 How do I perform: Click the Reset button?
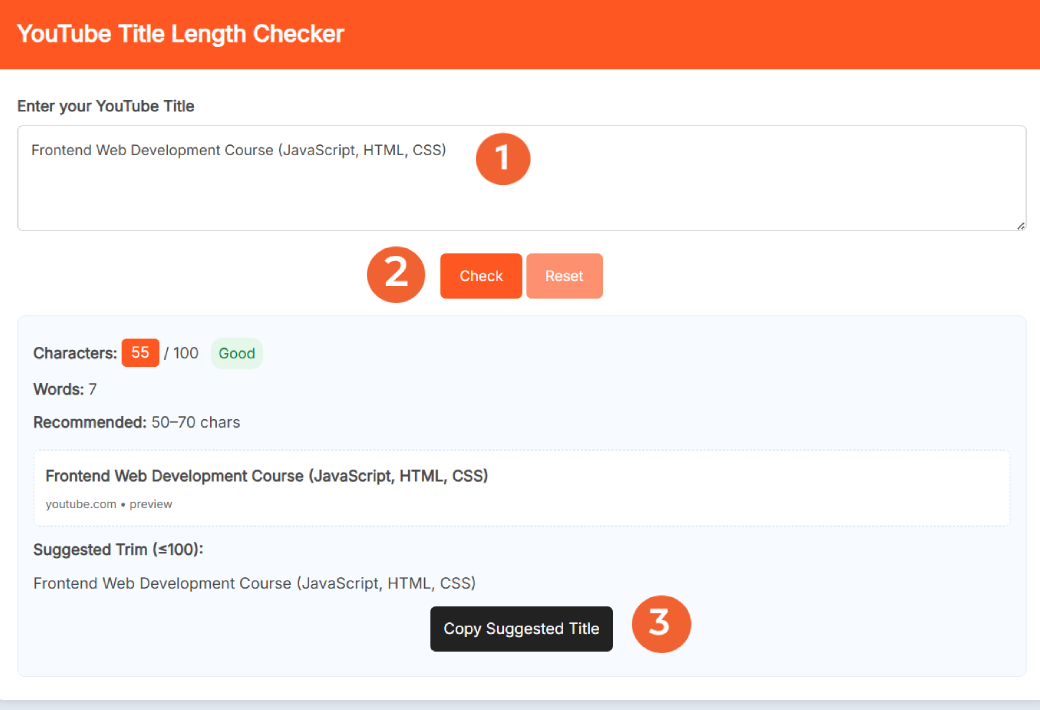(x=564, y=276)
